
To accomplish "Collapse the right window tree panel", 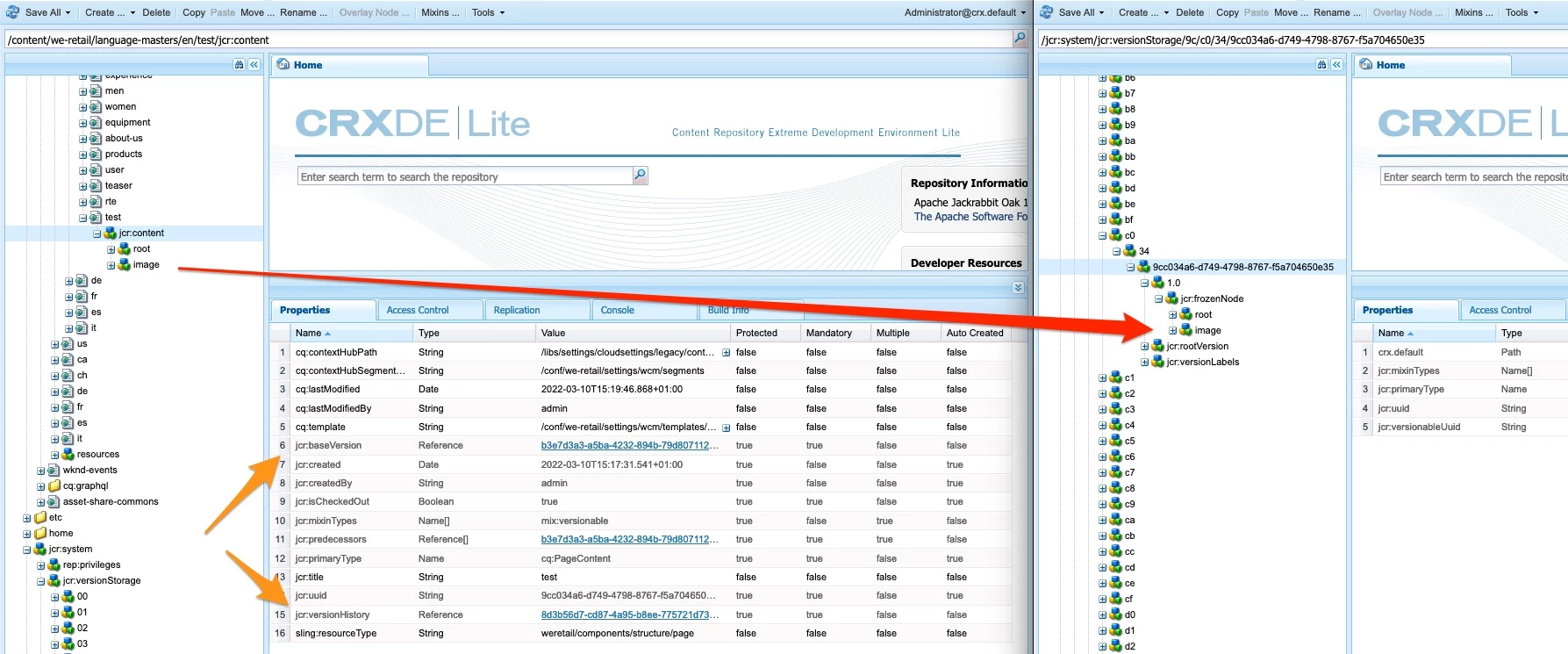I will coord(1336,65).
